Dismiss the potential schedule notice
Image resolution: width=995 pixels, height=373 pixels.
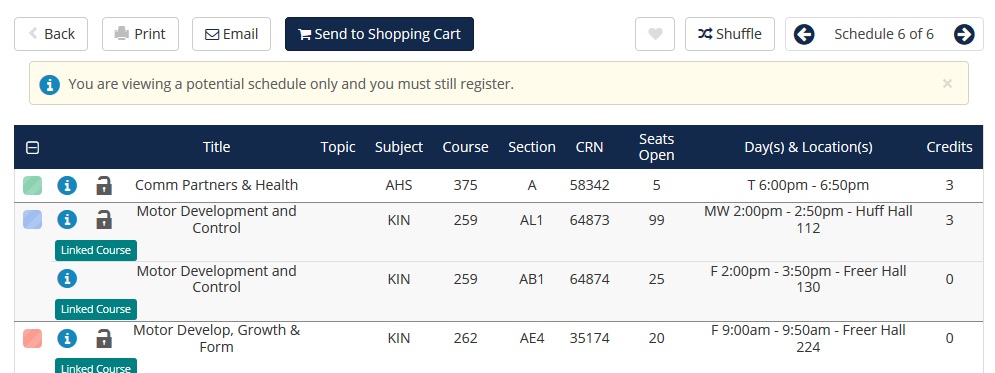[x=947, y=83]
